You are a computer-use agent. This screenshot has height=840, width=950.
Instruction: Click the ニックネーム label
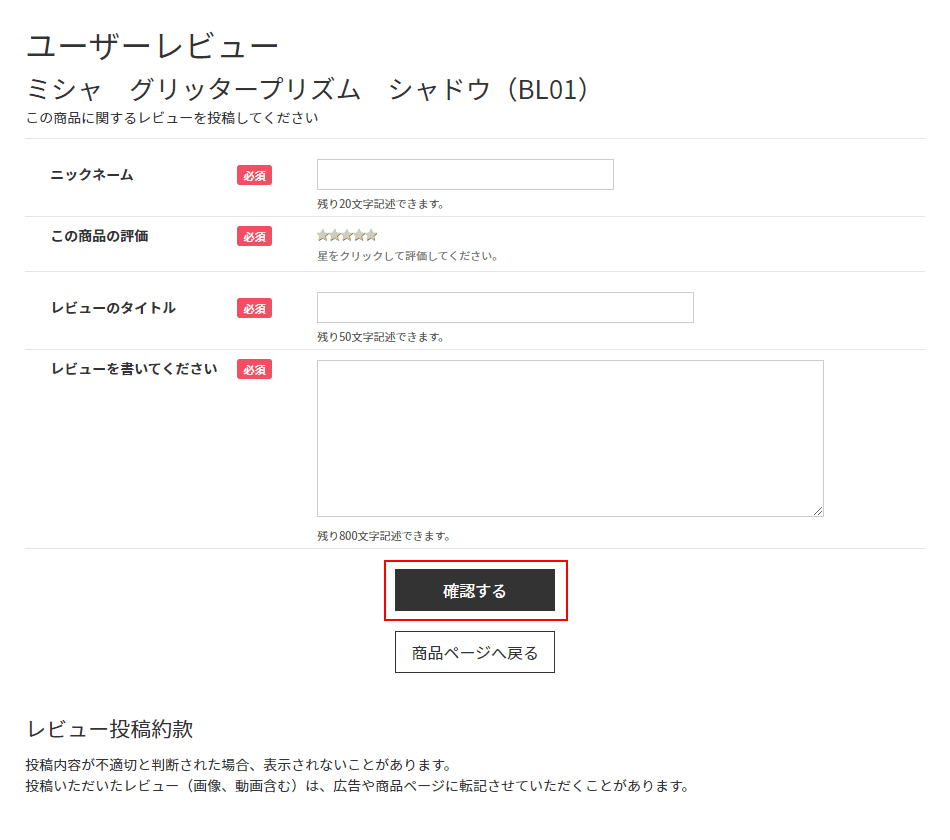pos(92,175)
